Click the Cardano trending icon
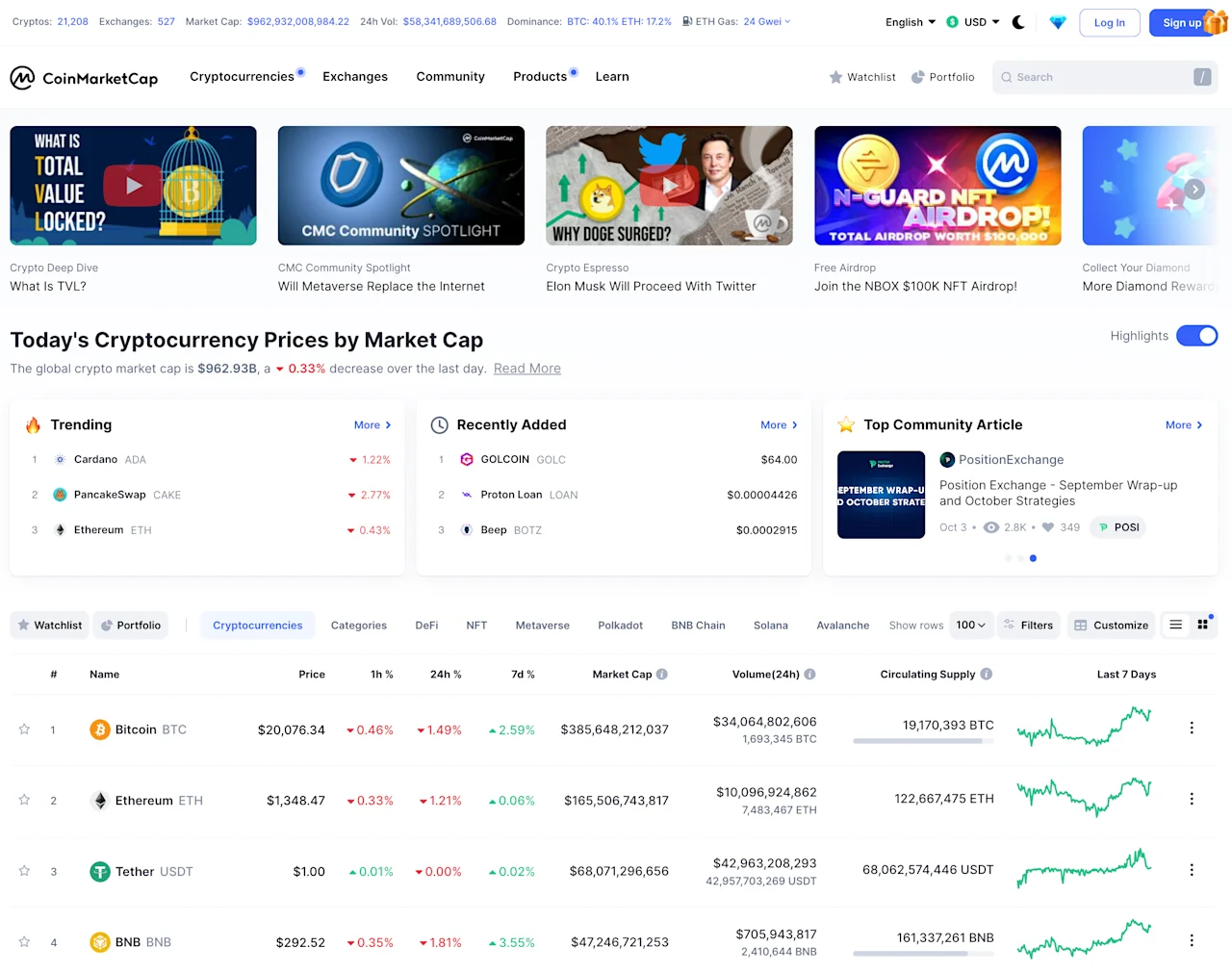This screenshot has height=972, width=1232. point(60,460)
